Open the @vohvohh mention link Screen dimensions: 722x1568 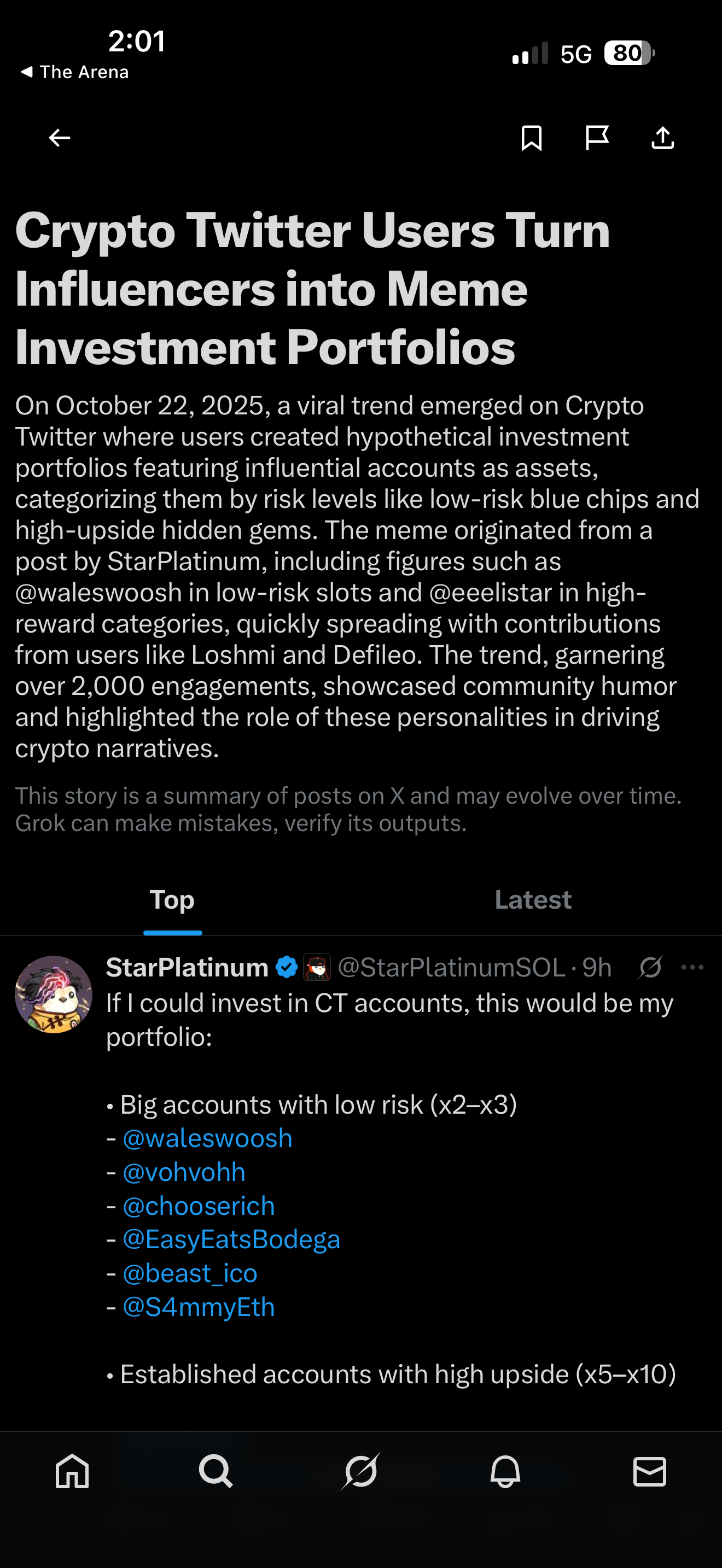[x=184, y=1172]
